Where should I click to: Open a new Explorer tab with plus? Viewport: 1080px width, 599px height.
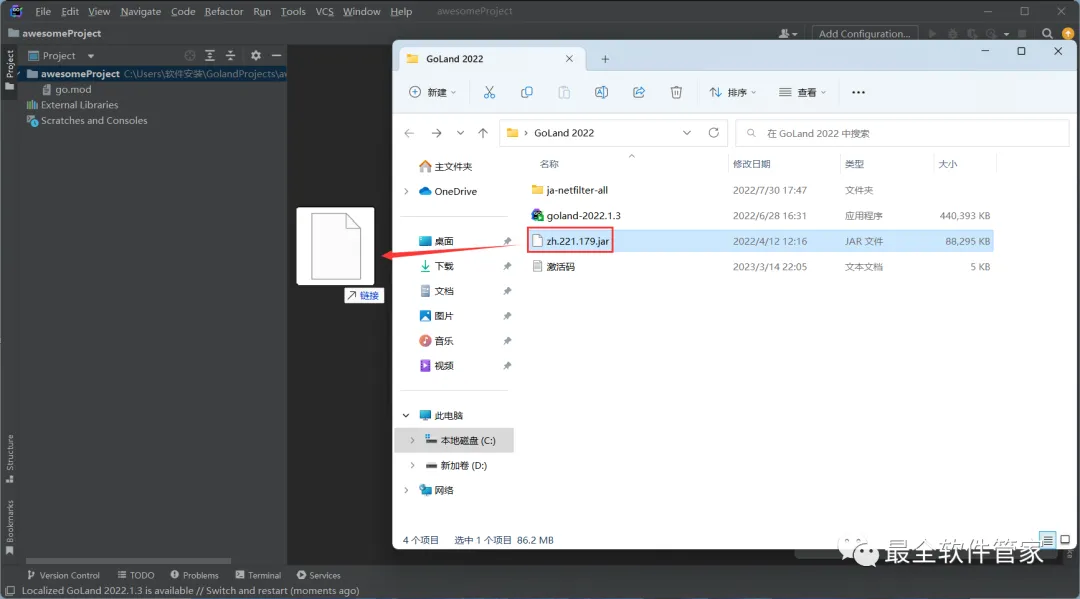605,59
